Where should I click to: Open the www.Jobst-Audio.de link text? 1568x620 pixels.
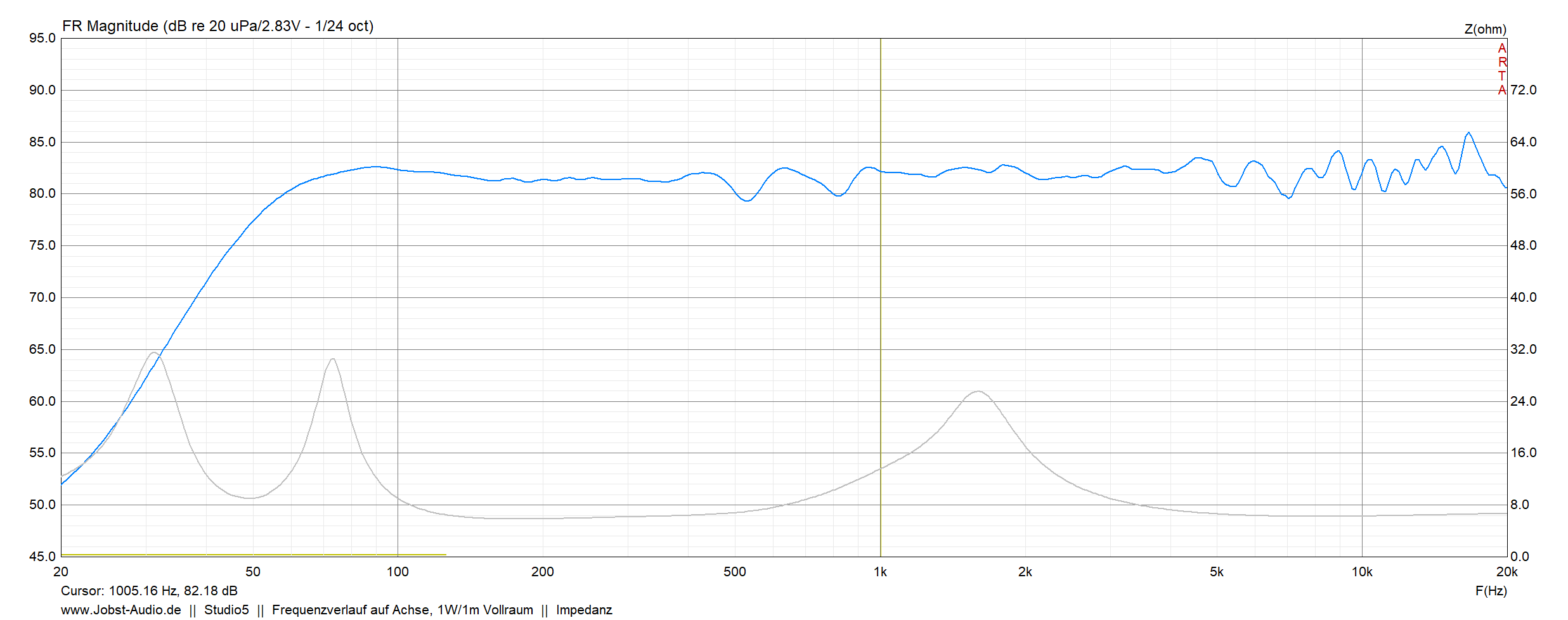point(120,610)
